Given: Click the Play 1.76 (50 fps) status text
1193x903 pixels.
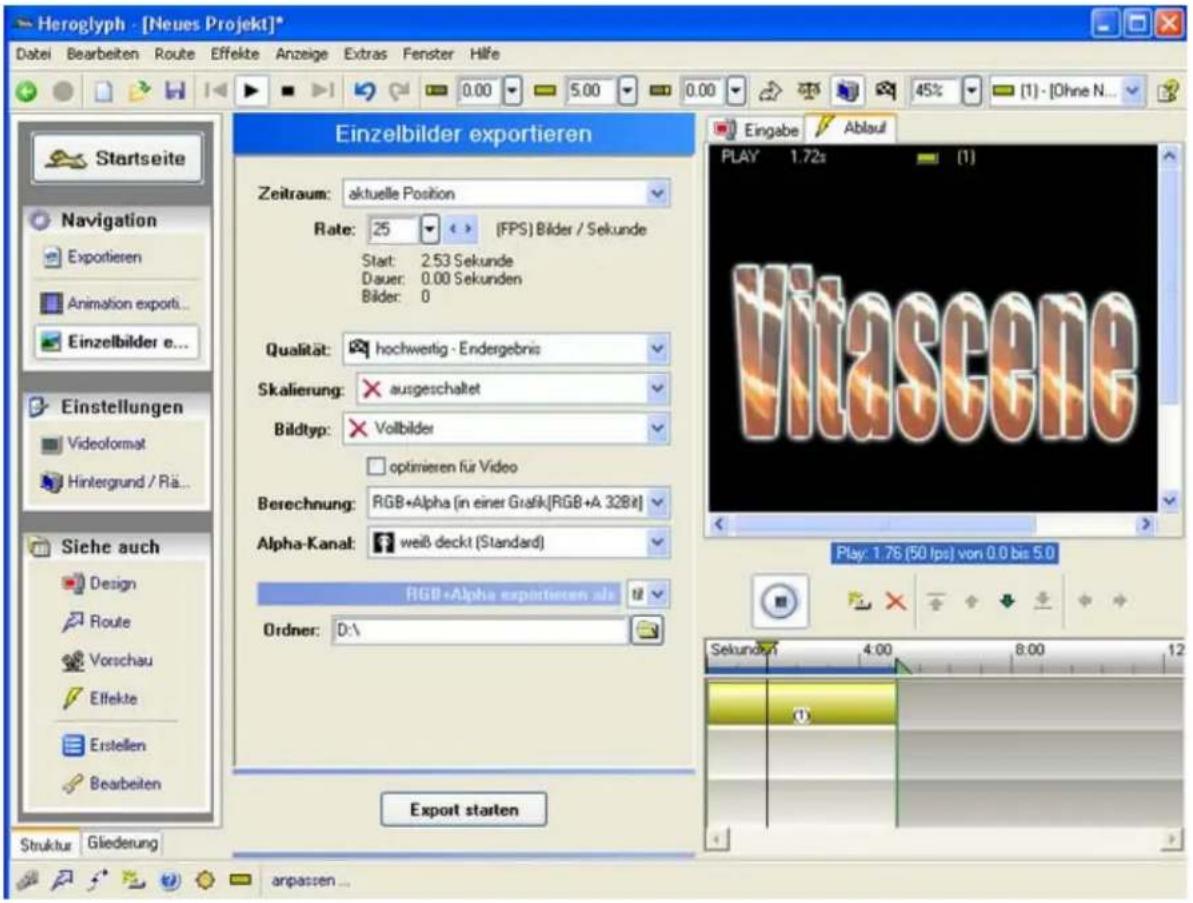Looking at the screenshot, I should point(945,553).
